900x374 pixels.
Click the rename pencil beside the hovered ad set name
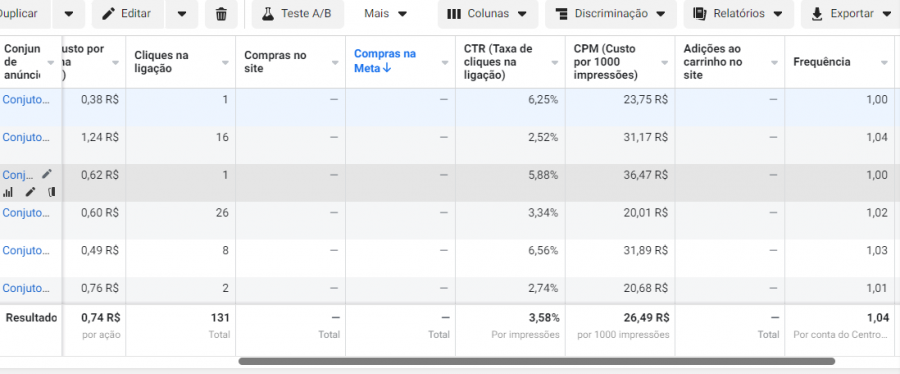click(x=47, y=174)
